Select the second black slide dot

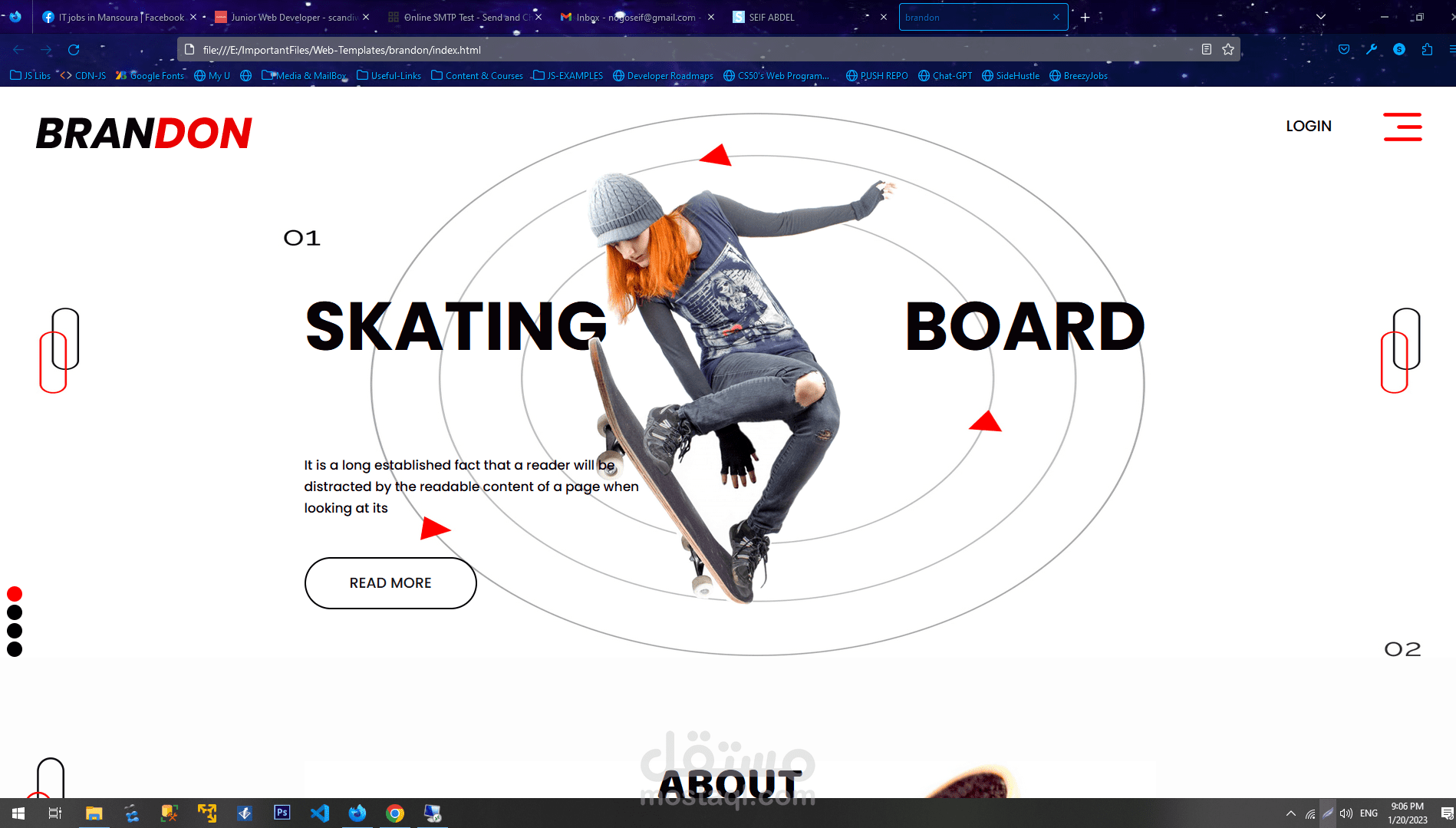click(15, 612)
